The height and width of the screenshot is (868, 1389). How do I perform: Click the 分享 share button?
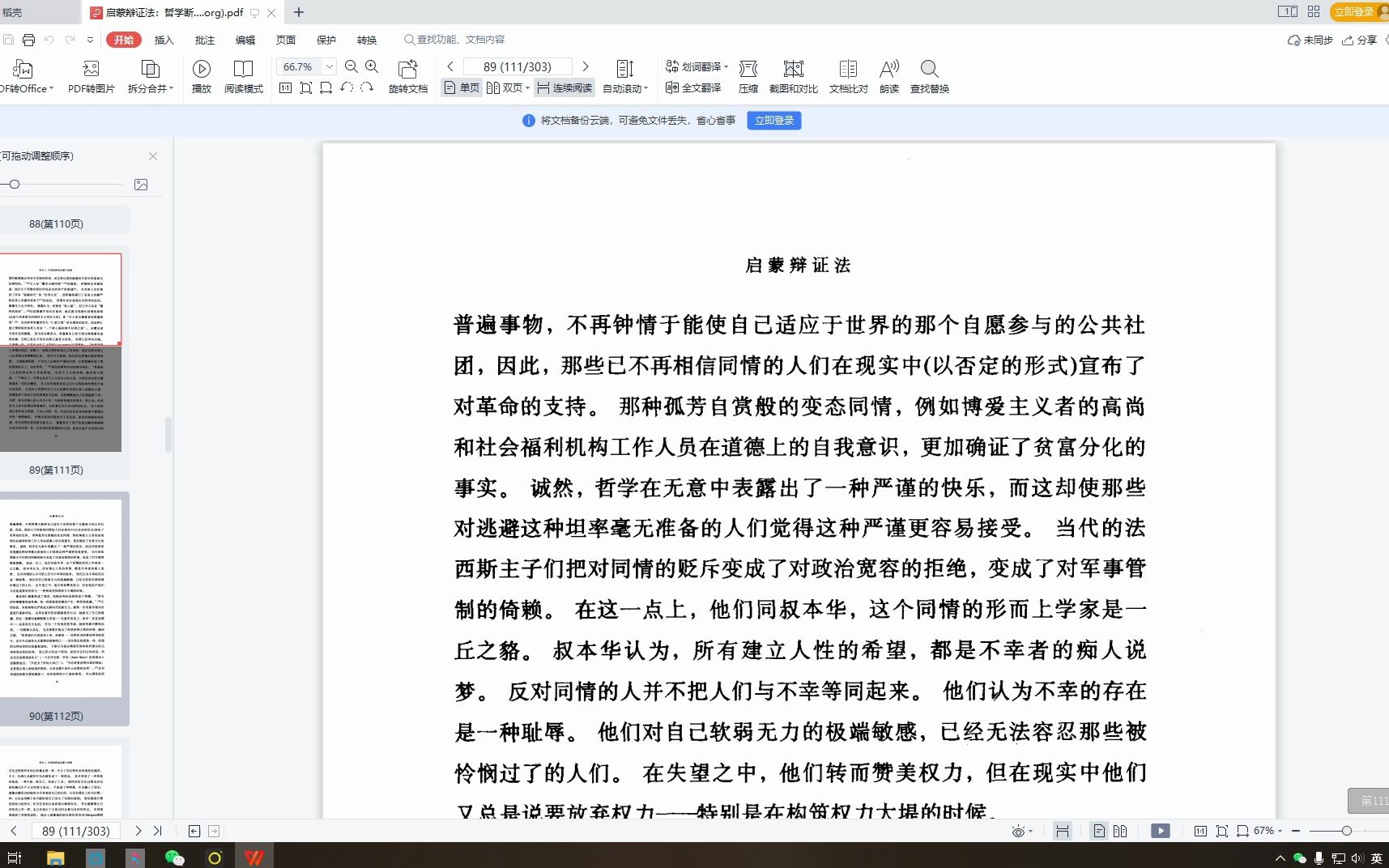(x=1360, y=40)
